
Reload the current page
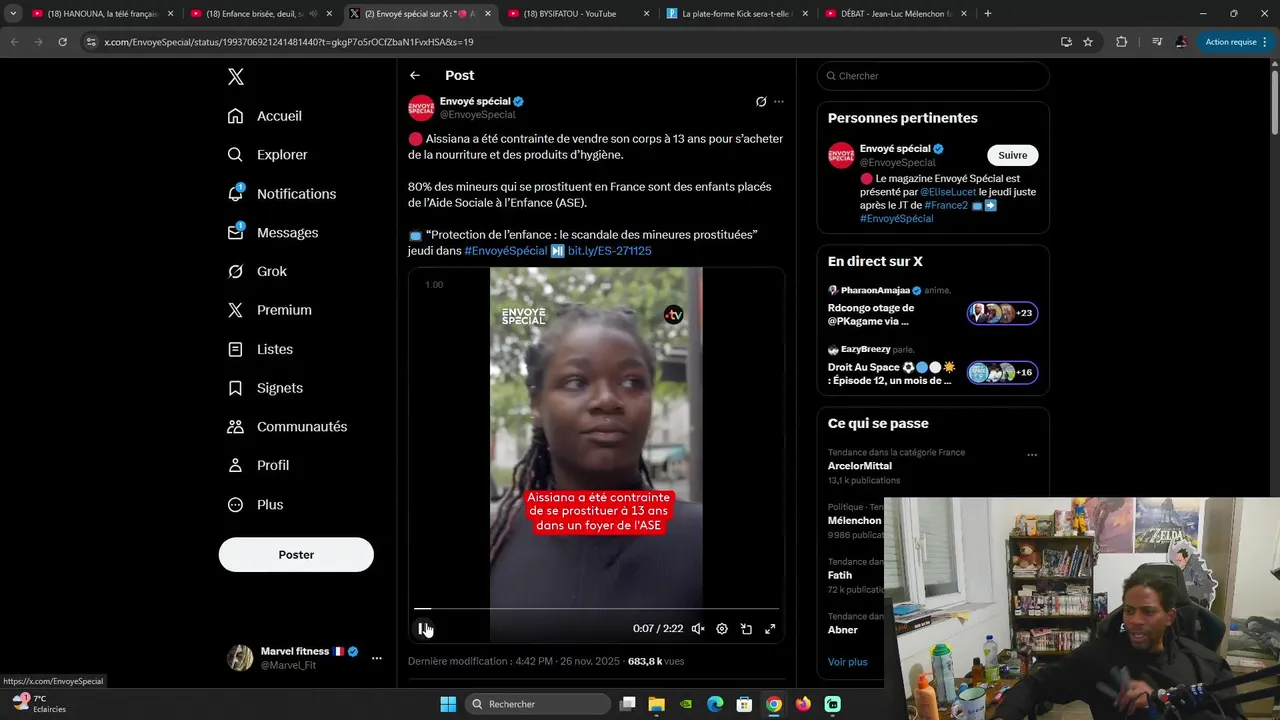click(62, 42)
